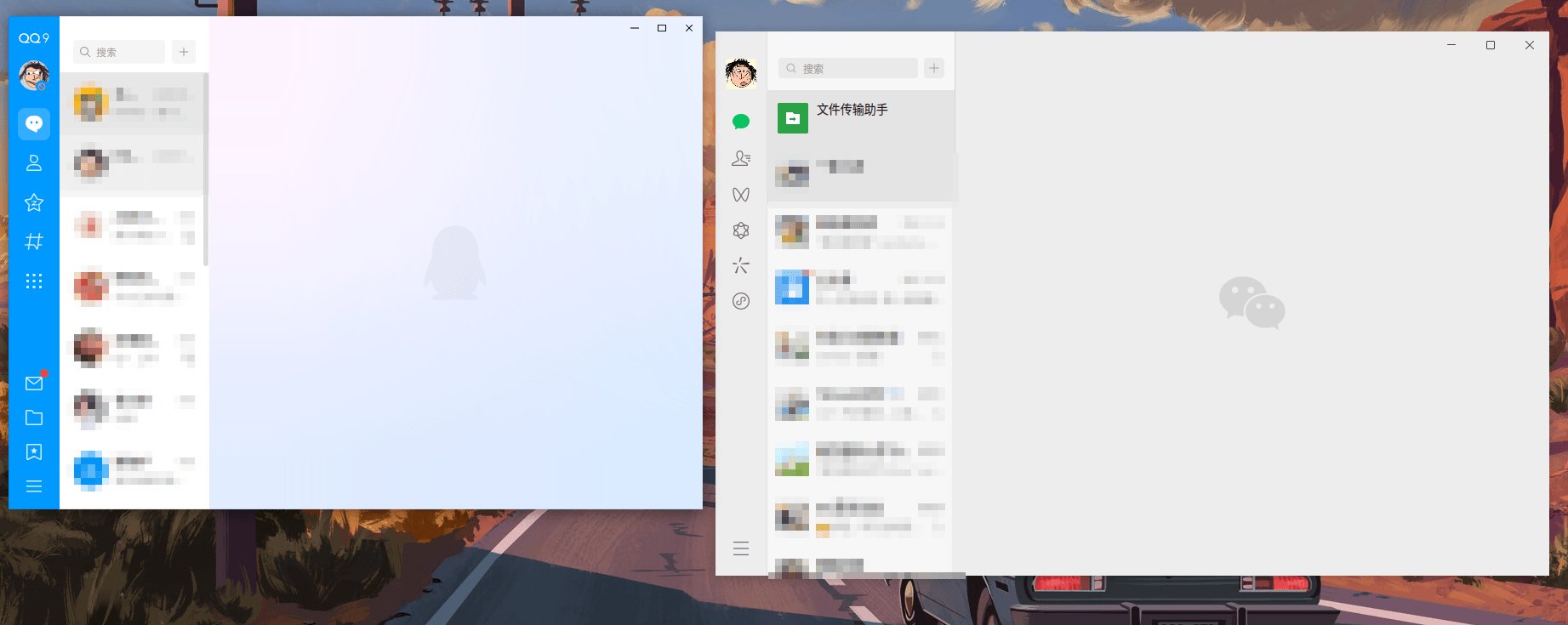The width and height of the screenshot is (1568, 625).
Task: Open QQ contacts person icon
Action: tap(34, 163)
